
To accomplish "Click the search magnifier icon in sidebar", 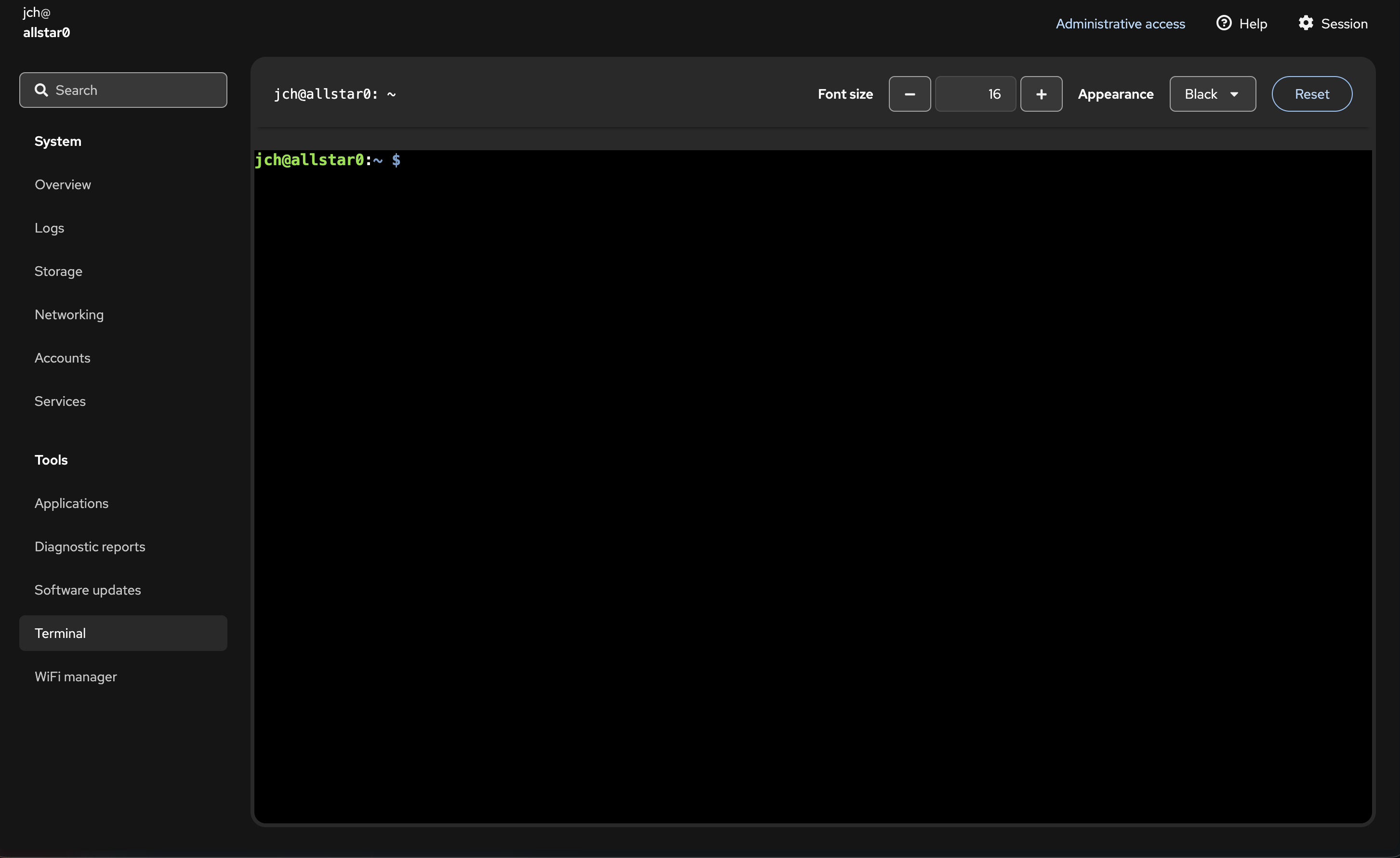I will 42,90.
